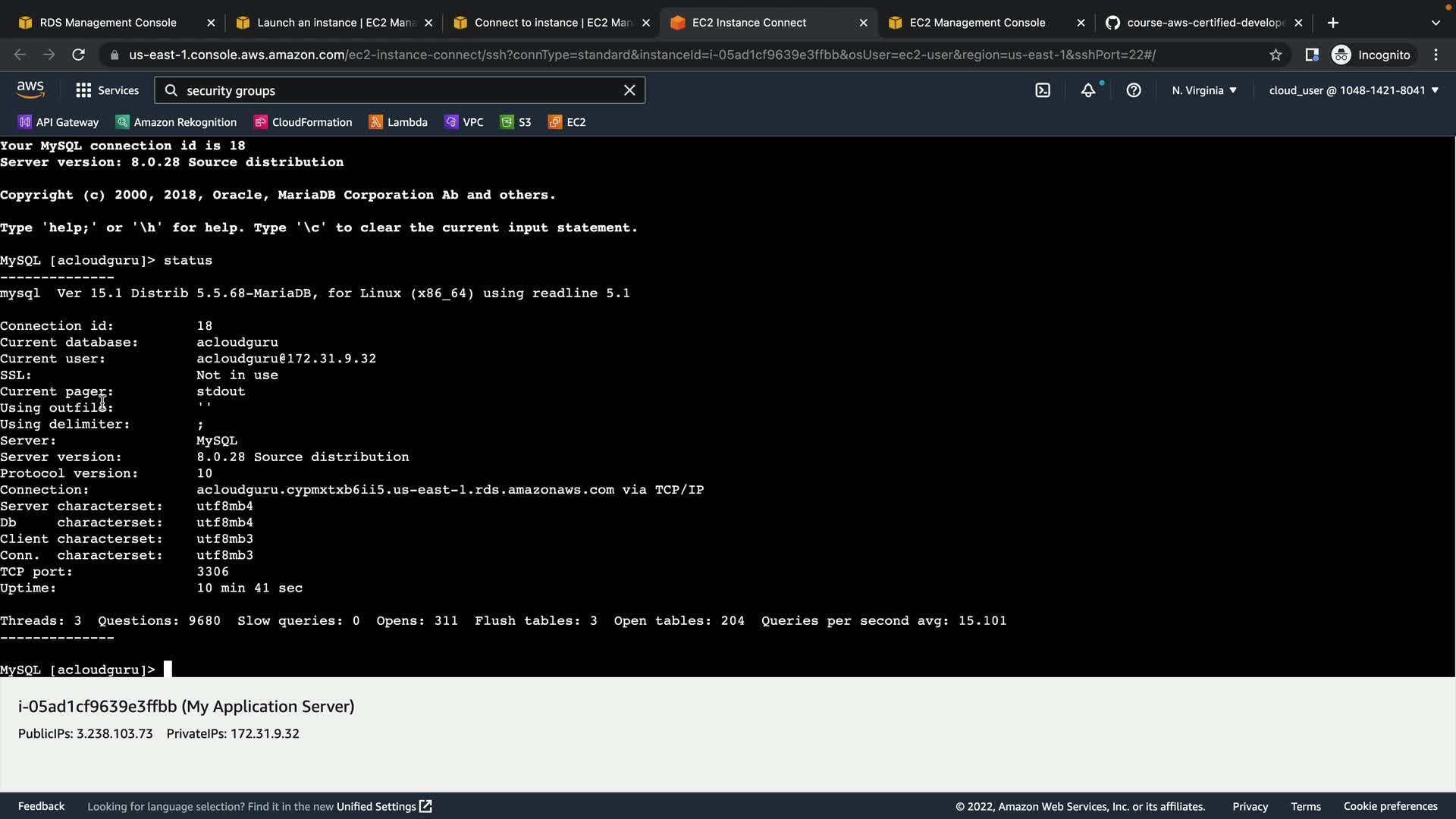This screenshot has width=1456, height=819.
Task: Open AWS CloudShell icon in header
Action: [1043, 90]
